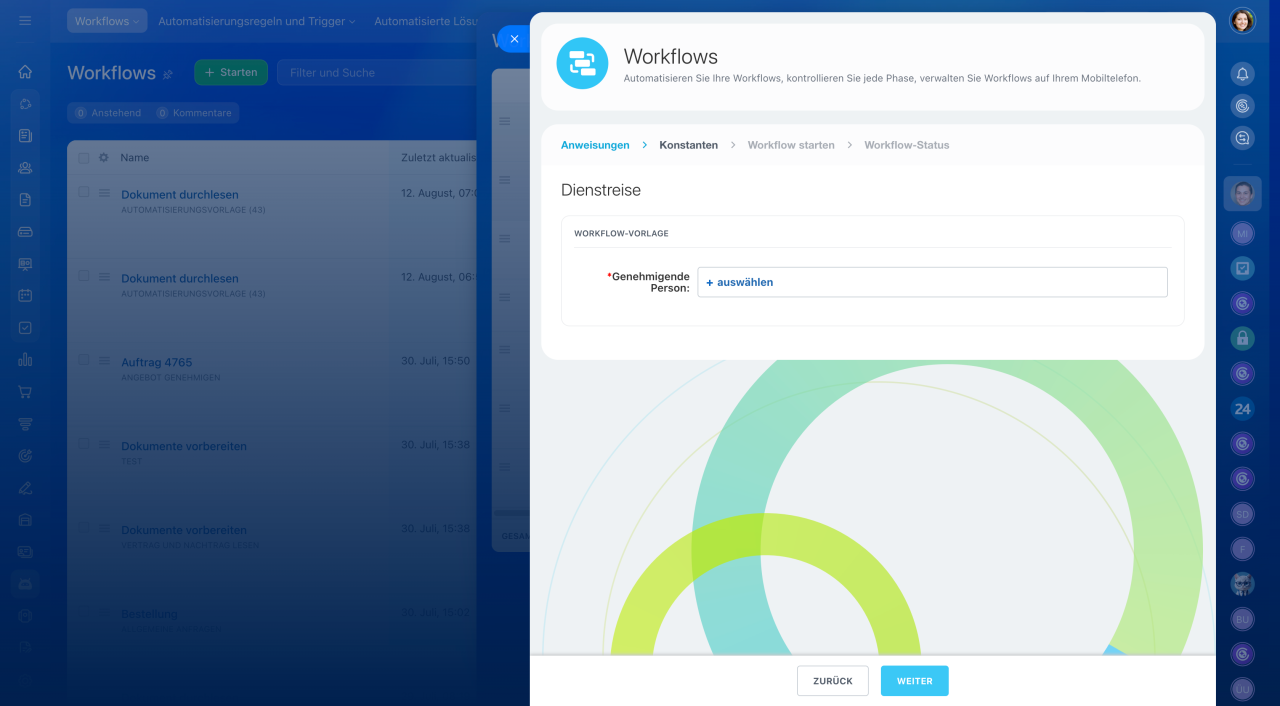The image size is (1280, 706).
Task: Open the presentation board icon in sidebar
Action: (25, 264)
